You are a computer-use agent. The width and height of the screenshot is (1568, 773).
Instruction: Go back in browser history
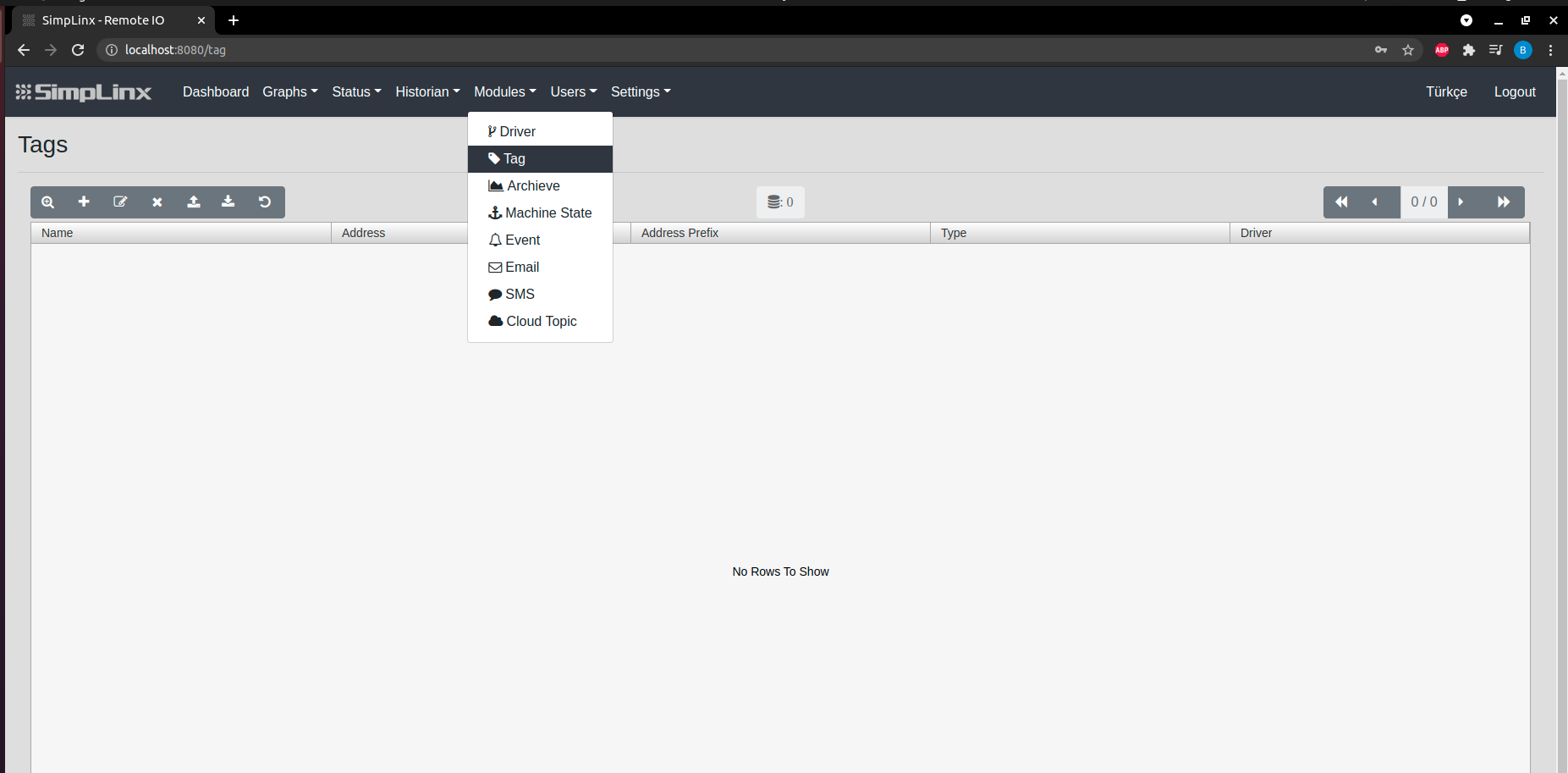(x=24, y=50)
